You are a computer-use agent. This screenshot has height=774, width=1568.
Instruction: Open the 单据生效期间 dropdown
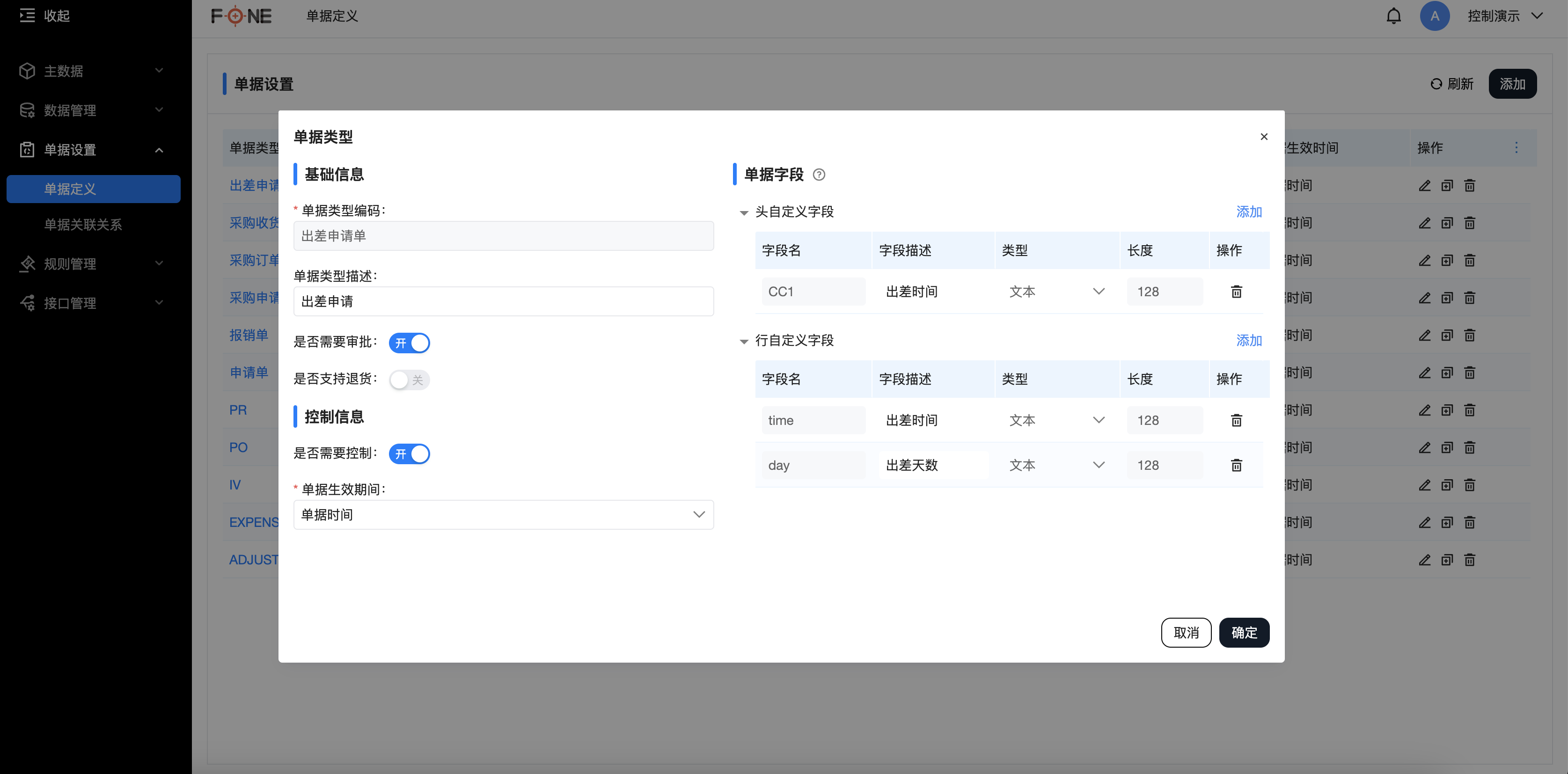(x=503, y=515)
